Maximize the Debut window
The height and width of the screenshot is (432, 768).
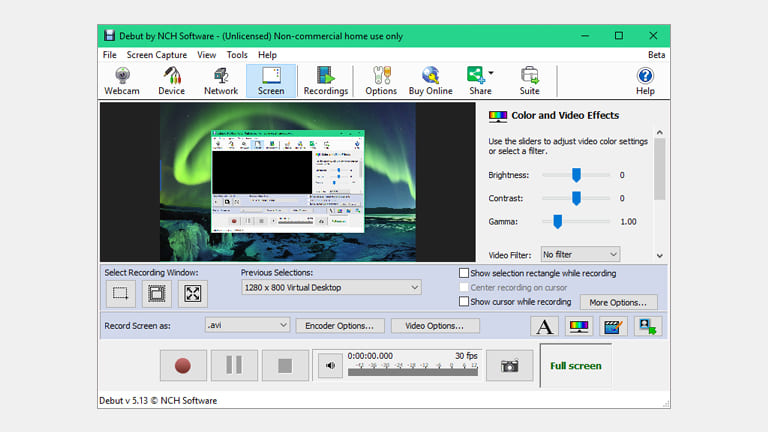pos(619,36)
